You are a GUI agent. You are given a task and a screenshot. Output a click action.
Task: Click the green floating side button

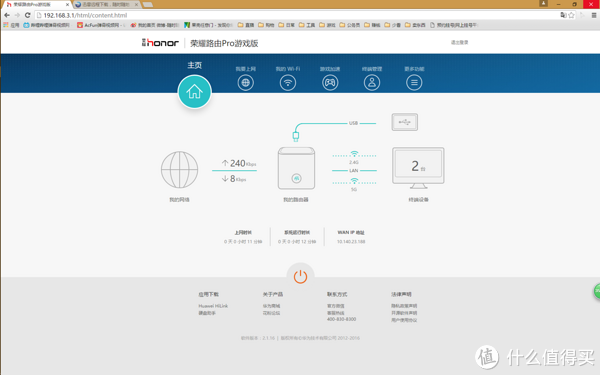pos(597,292)
